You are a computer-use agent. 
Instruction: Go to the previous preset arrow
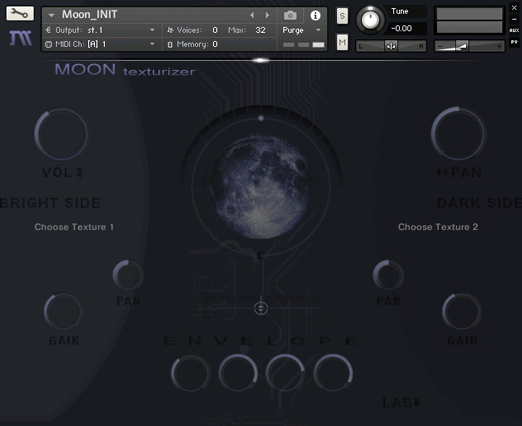252,15
